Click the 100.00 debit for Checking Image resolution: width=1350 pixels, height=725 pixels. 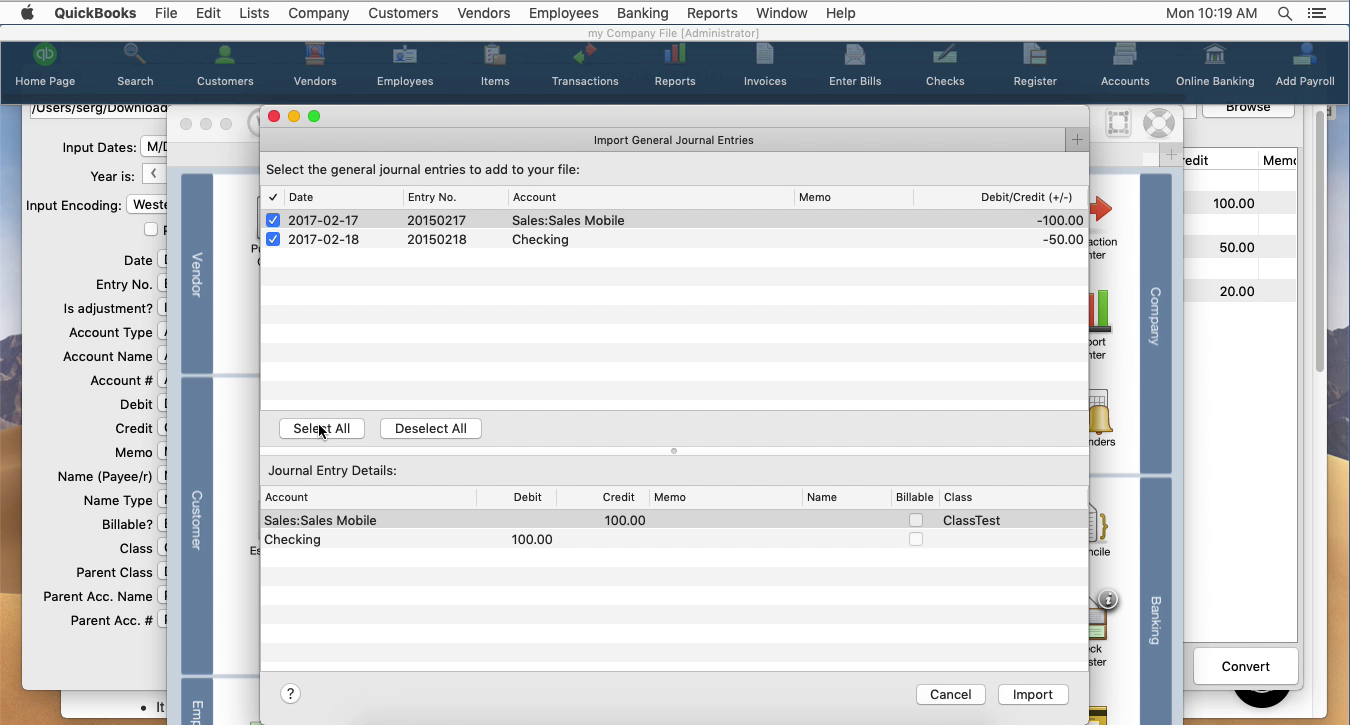532,539
